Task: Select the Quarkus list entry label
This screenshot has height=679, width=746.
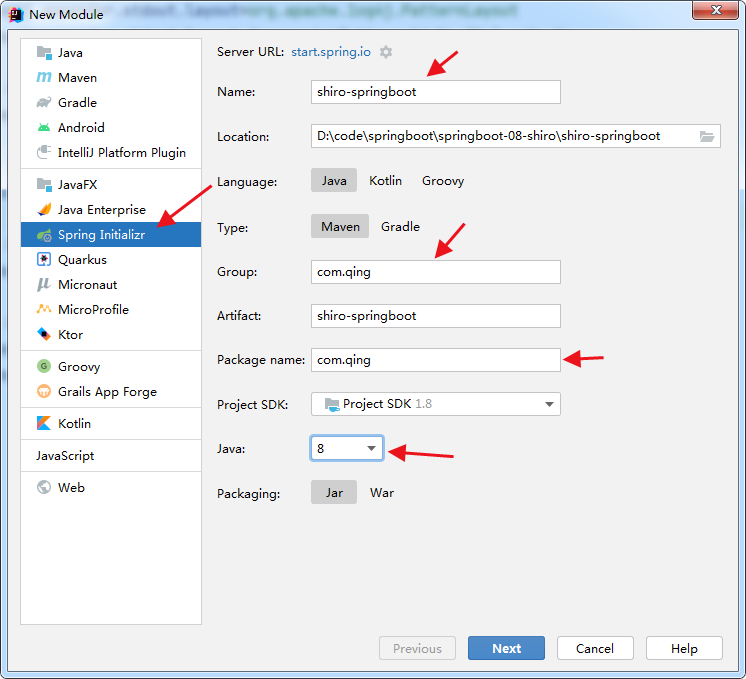Action: (x=82, y=260)
